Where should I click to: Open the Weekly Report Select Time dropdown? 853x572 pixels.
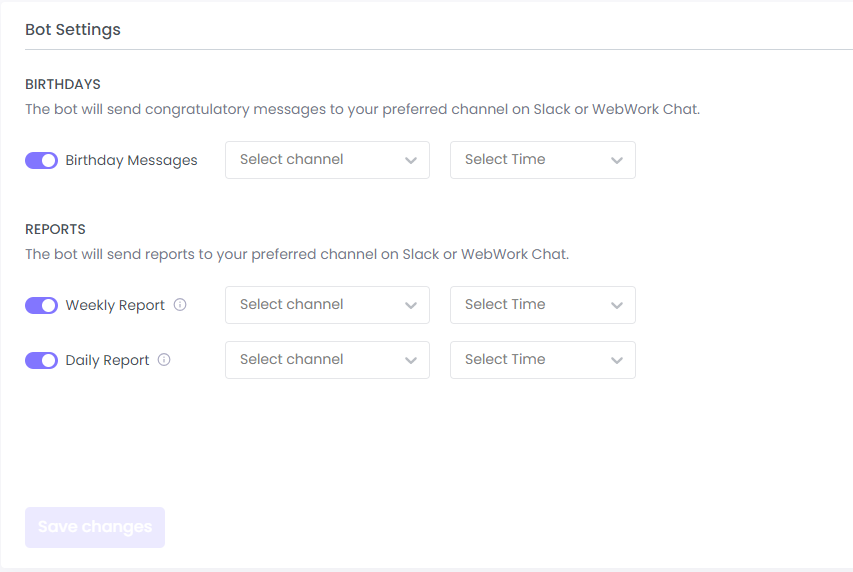542,305
